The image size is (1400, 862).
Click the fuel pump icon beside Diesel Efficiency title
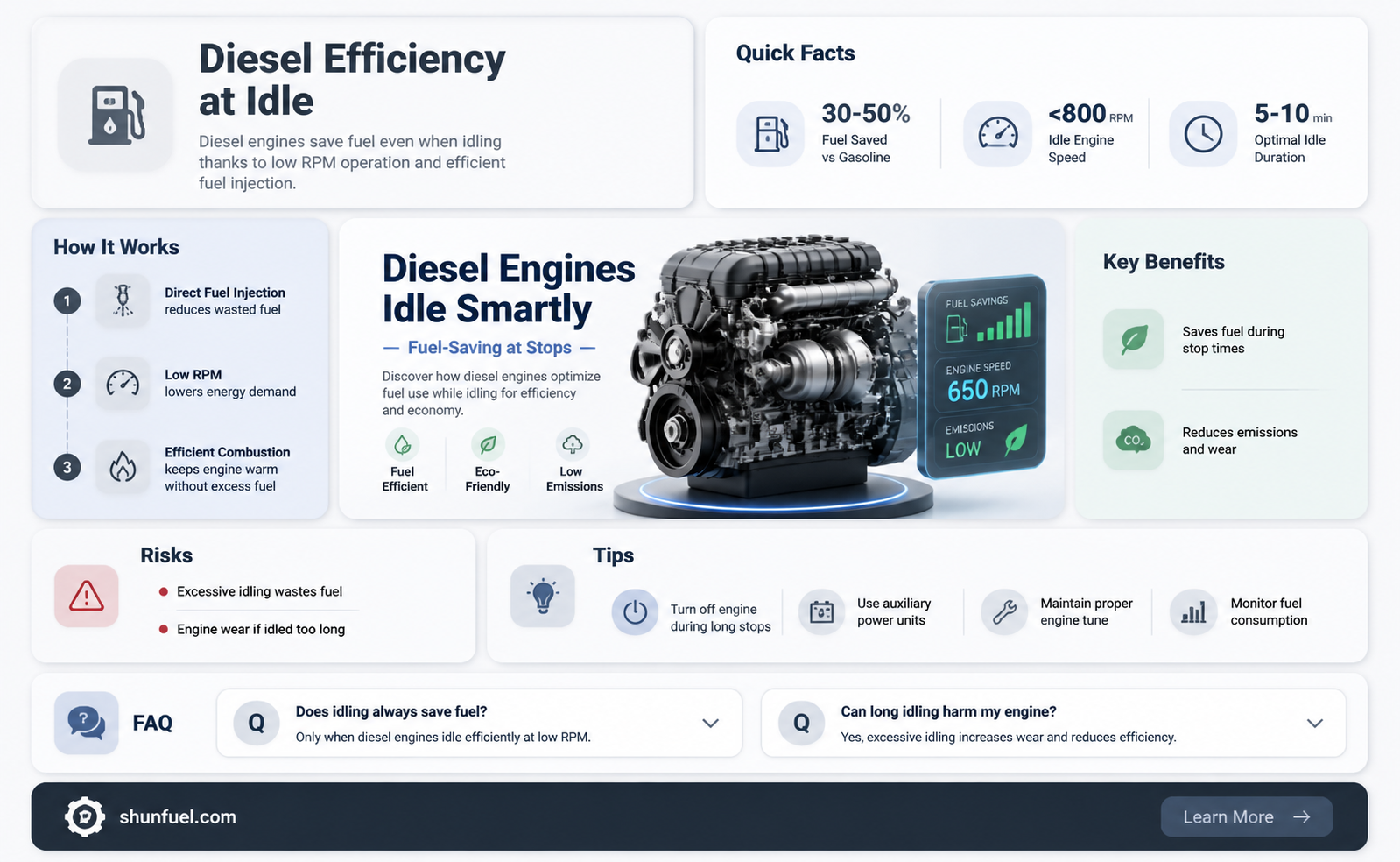(x=116, y=115)
